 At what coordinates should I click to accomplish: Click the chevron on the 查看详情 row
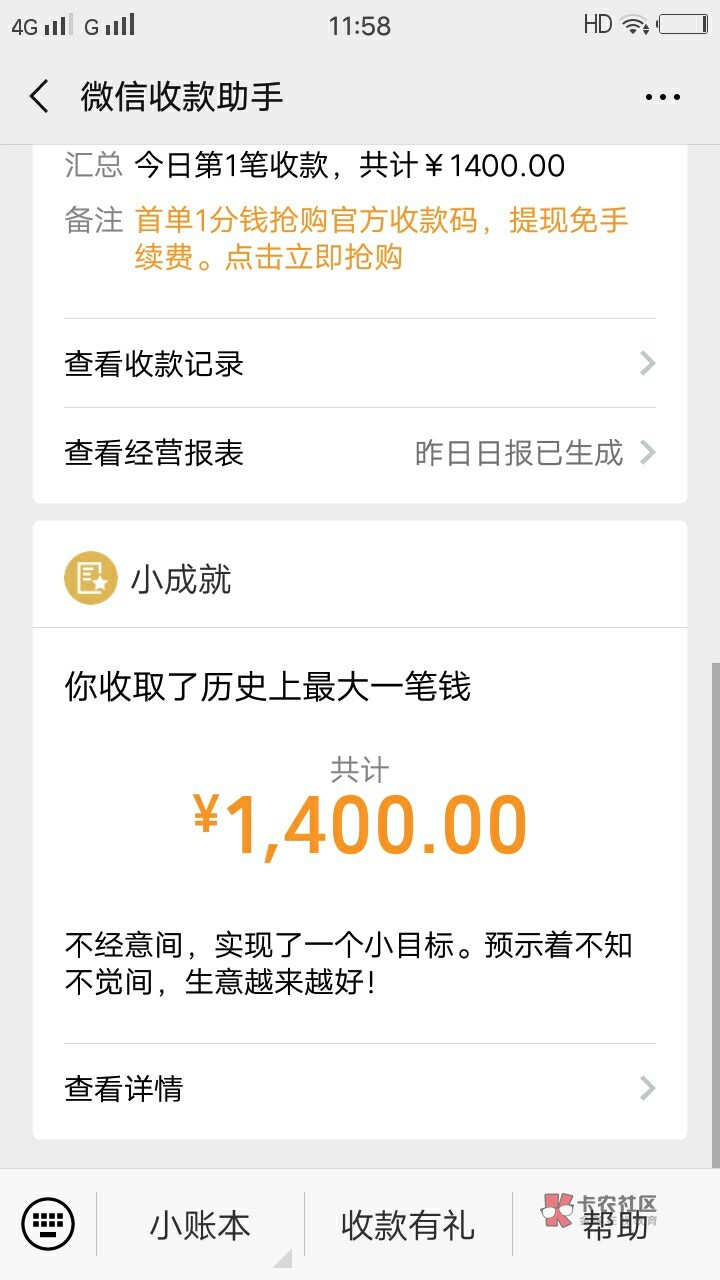(x=647, y=1088)
